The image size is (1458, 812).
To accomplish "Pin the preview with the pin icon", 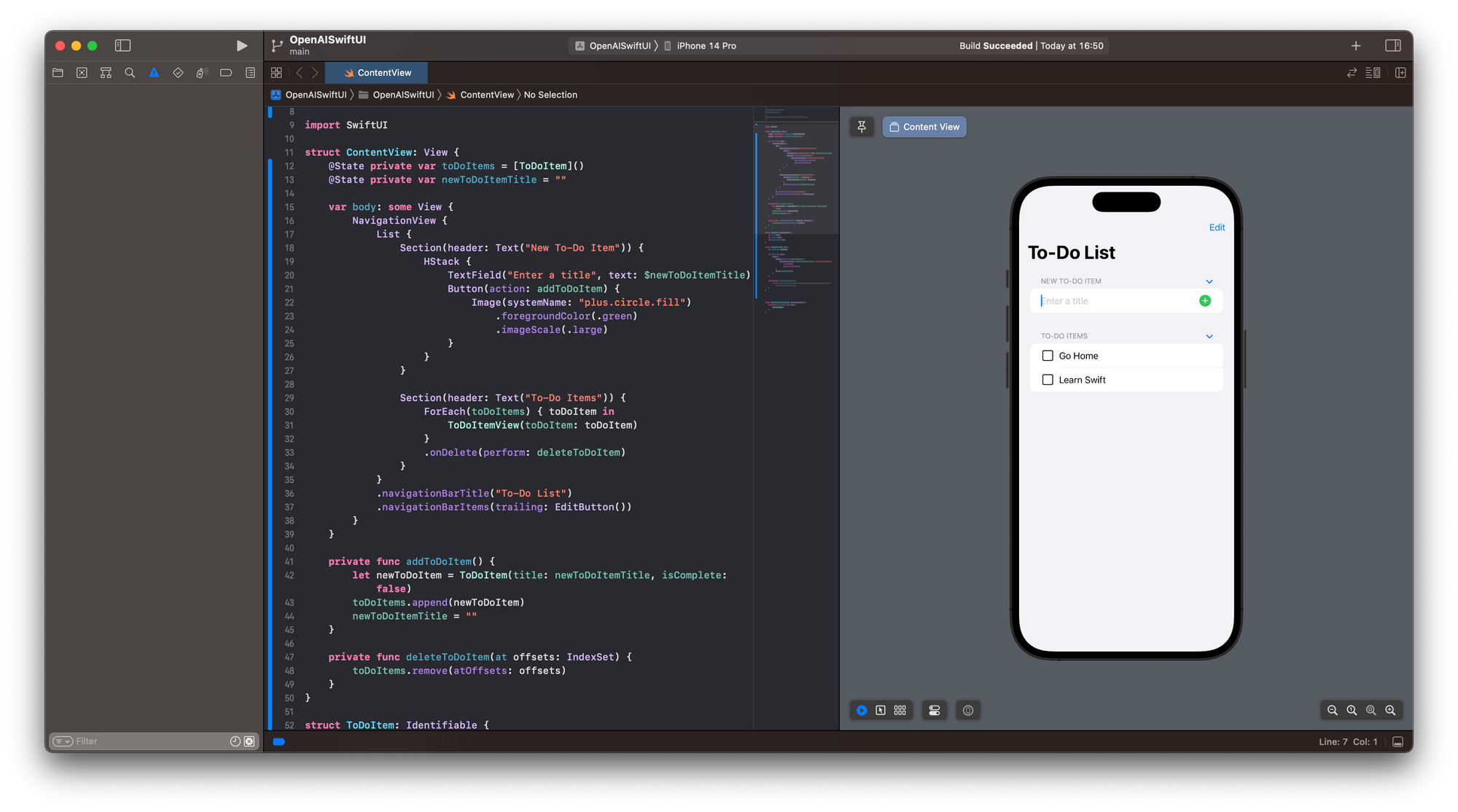I will coord(862,127).
